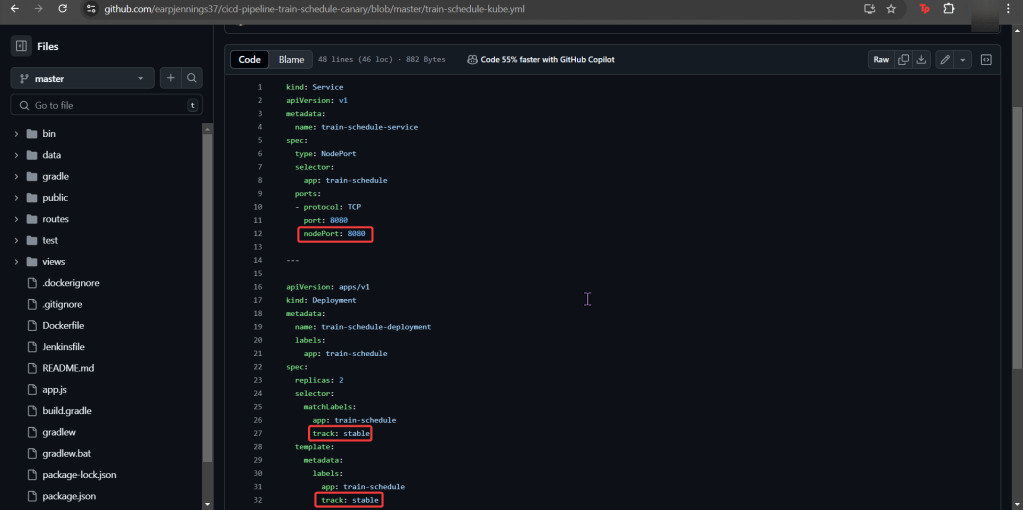Screen dimensions: 1023x510
Task: Click the add file plus icon
Action: pos(170,78)
